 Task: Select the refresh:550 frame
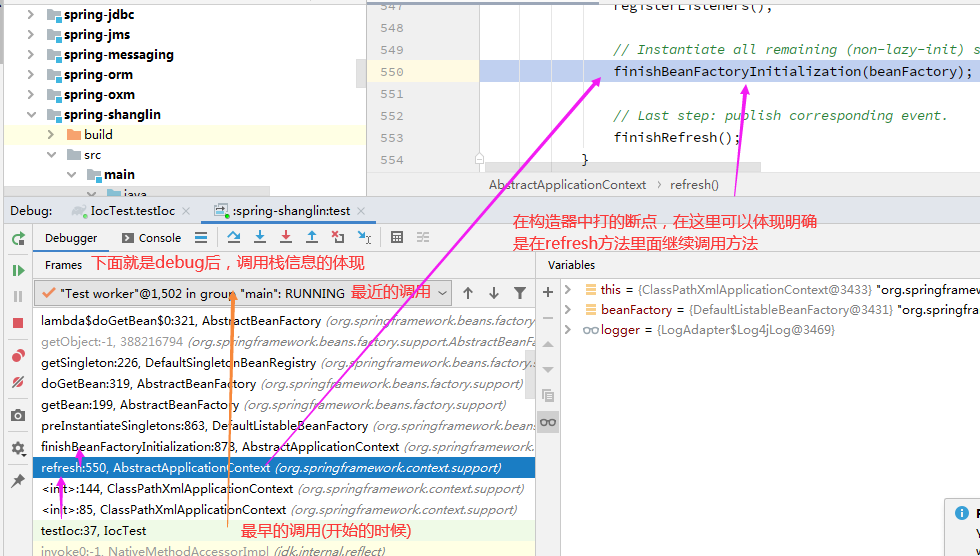point(284,468)
